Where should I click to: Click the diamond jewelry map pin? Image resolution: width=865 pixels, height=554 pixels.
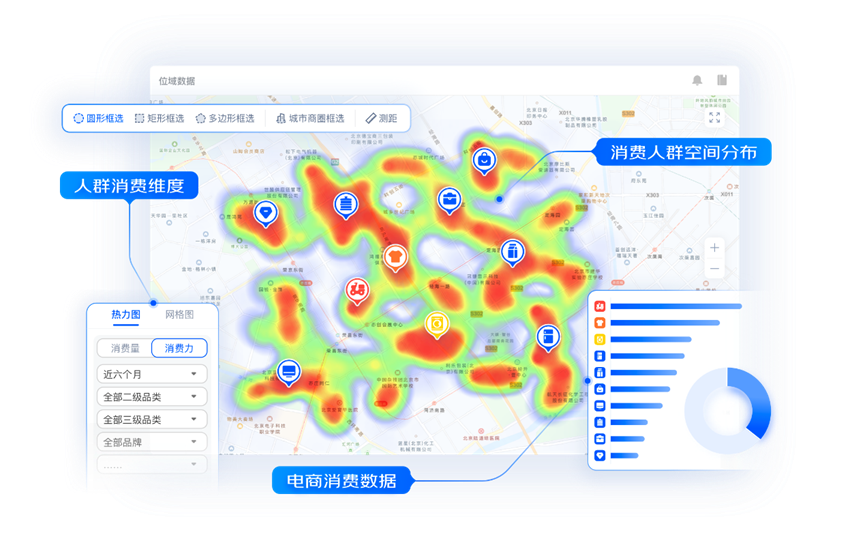point(266,213)
